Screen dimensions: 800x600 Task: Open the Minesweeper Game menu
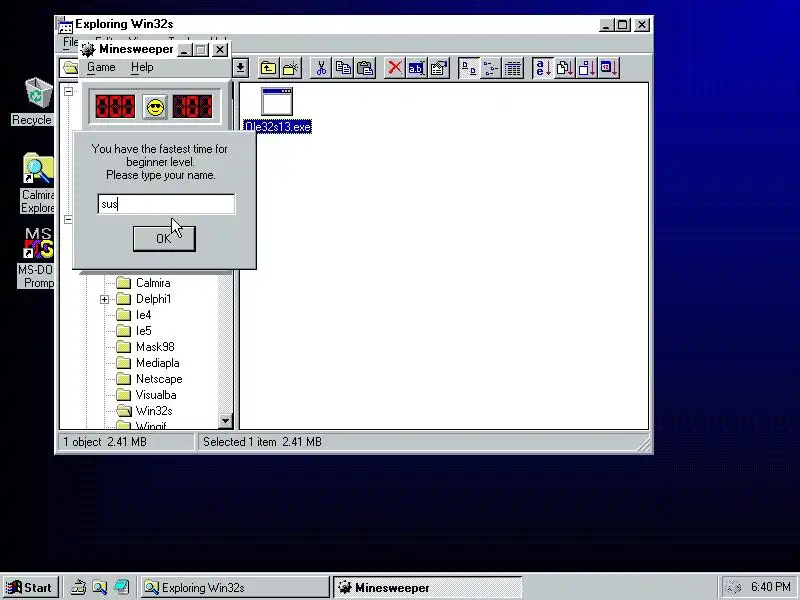tap(101, 67)
